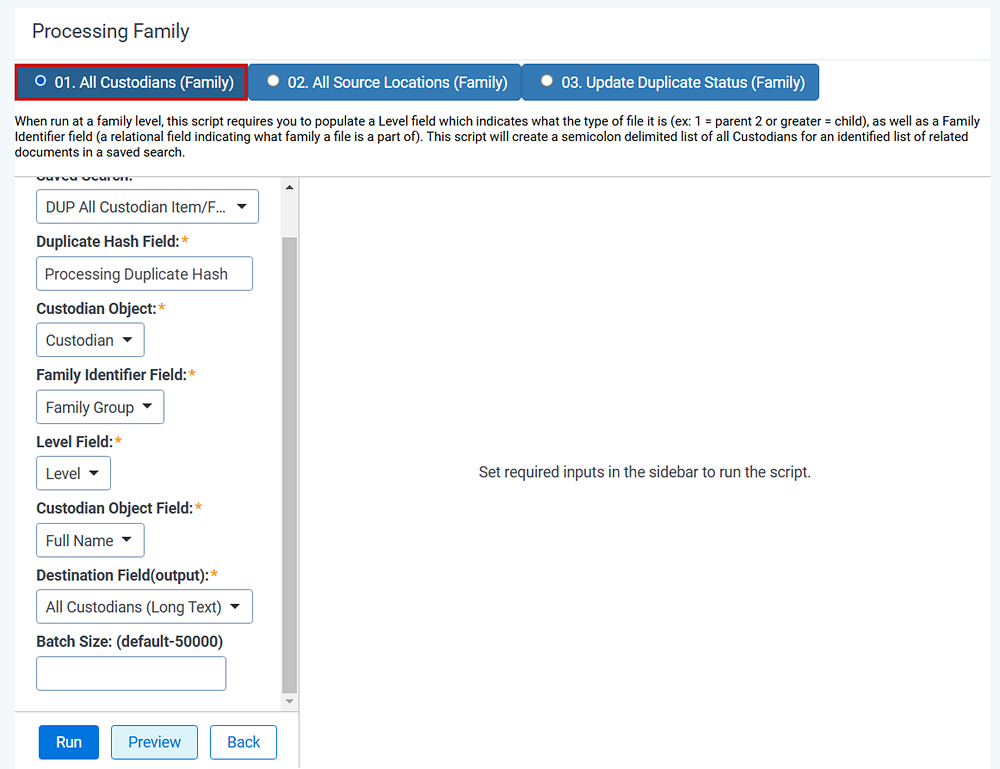The width and height of the screenshot is (1000, 769).
Task: Expand the Custodian Object dropdown
Action: (90, 340)
